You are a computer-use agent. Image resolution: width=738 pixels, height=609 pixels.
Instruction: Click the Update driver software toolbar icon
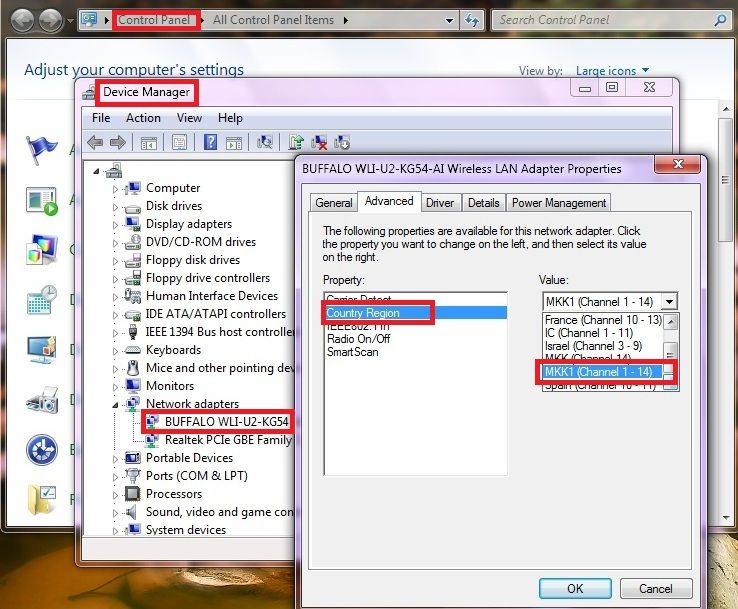click(296, 142)
